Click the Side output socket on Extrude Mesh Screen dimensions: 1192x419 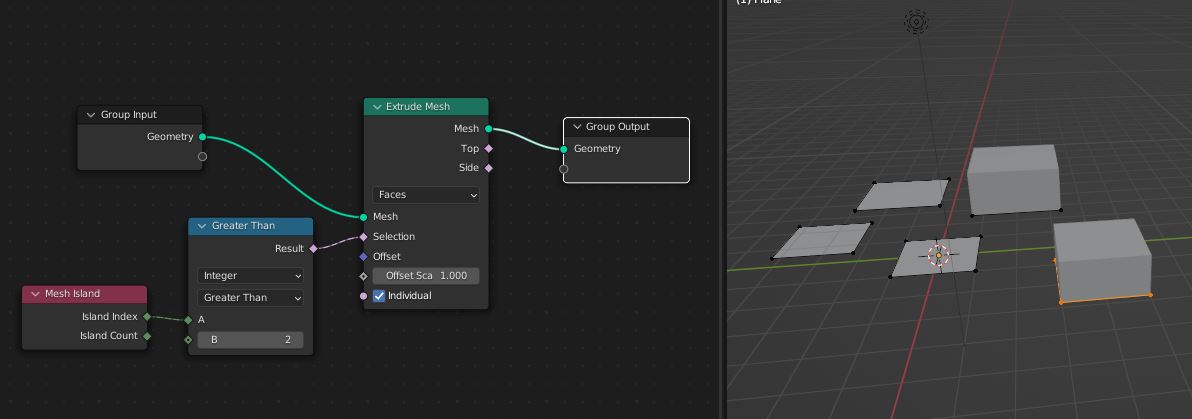coord(488,168)
